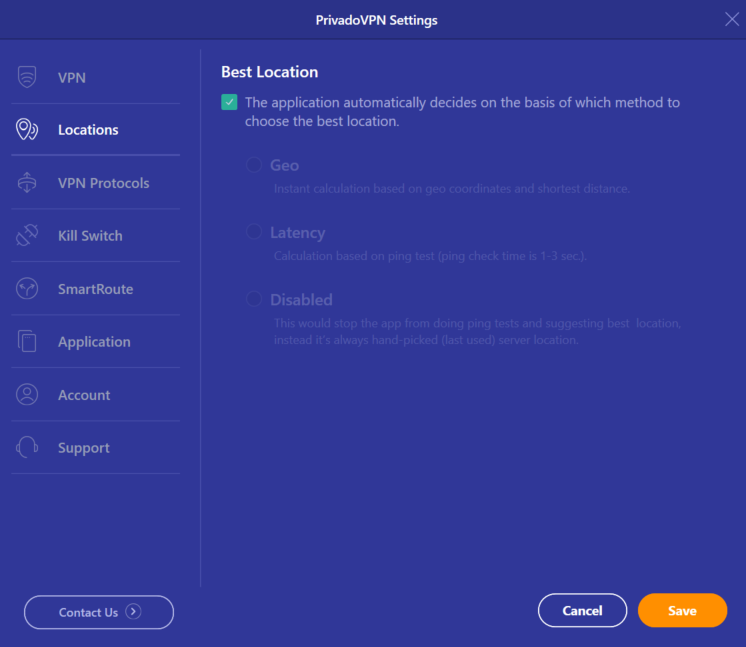746x647 pixels.
Task: Click the Kill Switch plug icon
Action: (x=27, y=236)
